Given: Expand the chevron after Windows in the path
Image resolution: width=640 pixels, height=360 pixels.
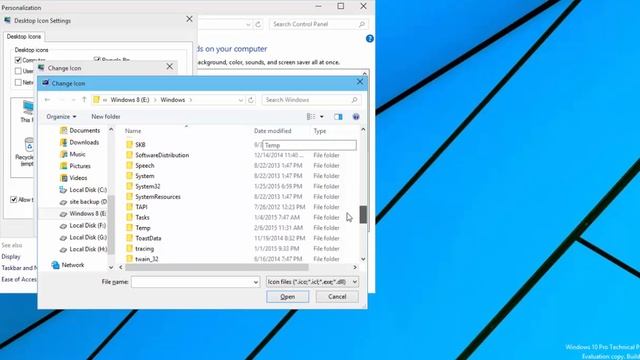Looking at the screenshot, I should pyautogui.click(x=191, y=100).
